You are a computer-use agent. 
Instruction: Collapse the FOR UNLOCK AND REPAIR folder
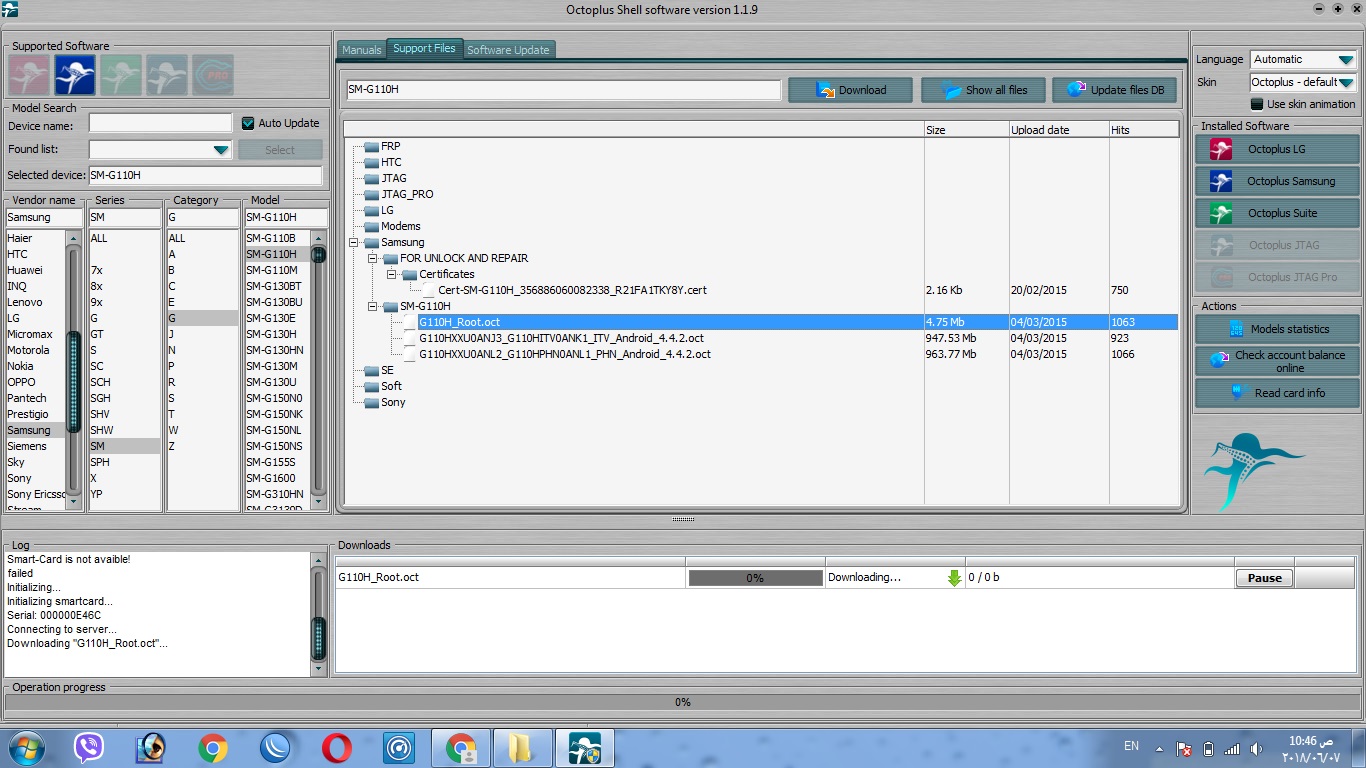373,258
